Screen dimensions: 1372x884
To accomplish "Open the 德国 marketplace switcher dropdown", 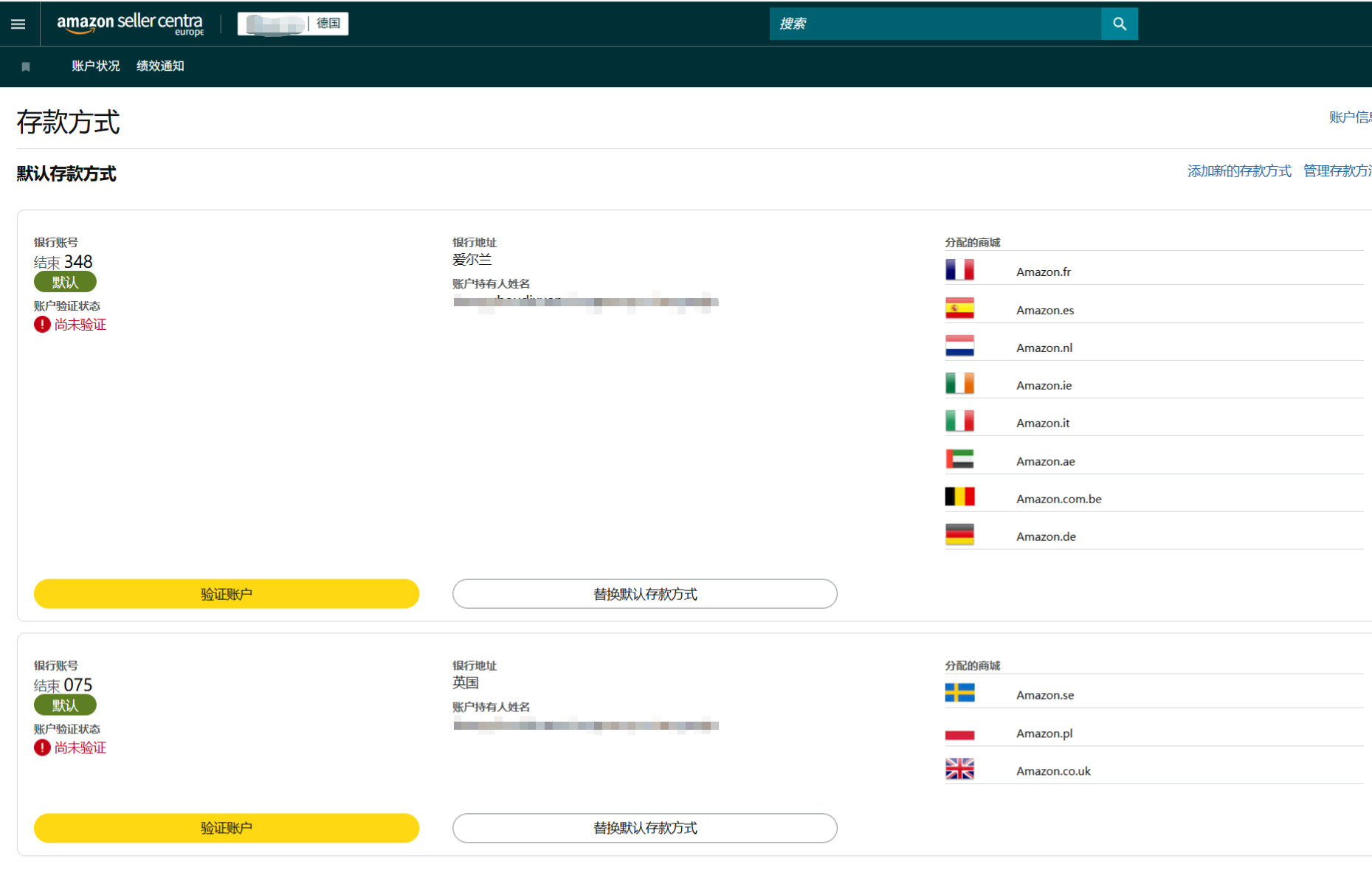I will tap(293, 24).
